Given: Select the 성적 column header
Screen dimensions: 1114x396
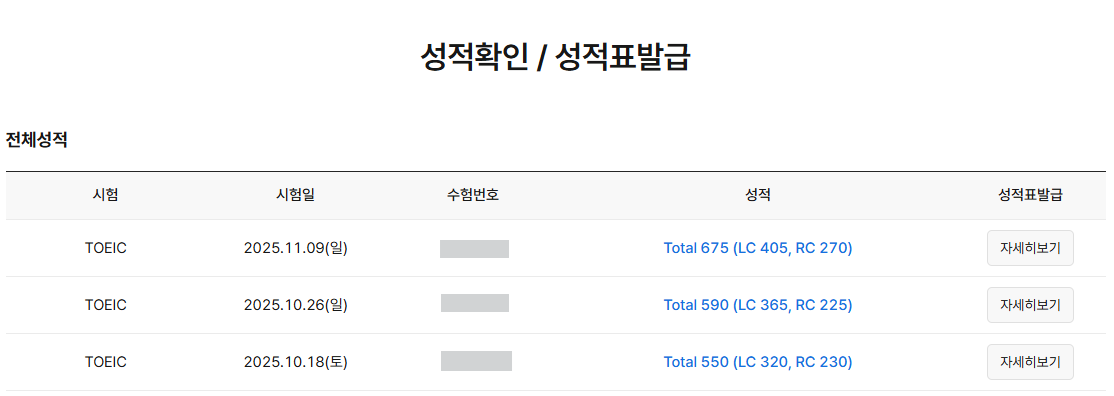Looking at the screenshot, I should pyautogui.click(x=758, y=196).
